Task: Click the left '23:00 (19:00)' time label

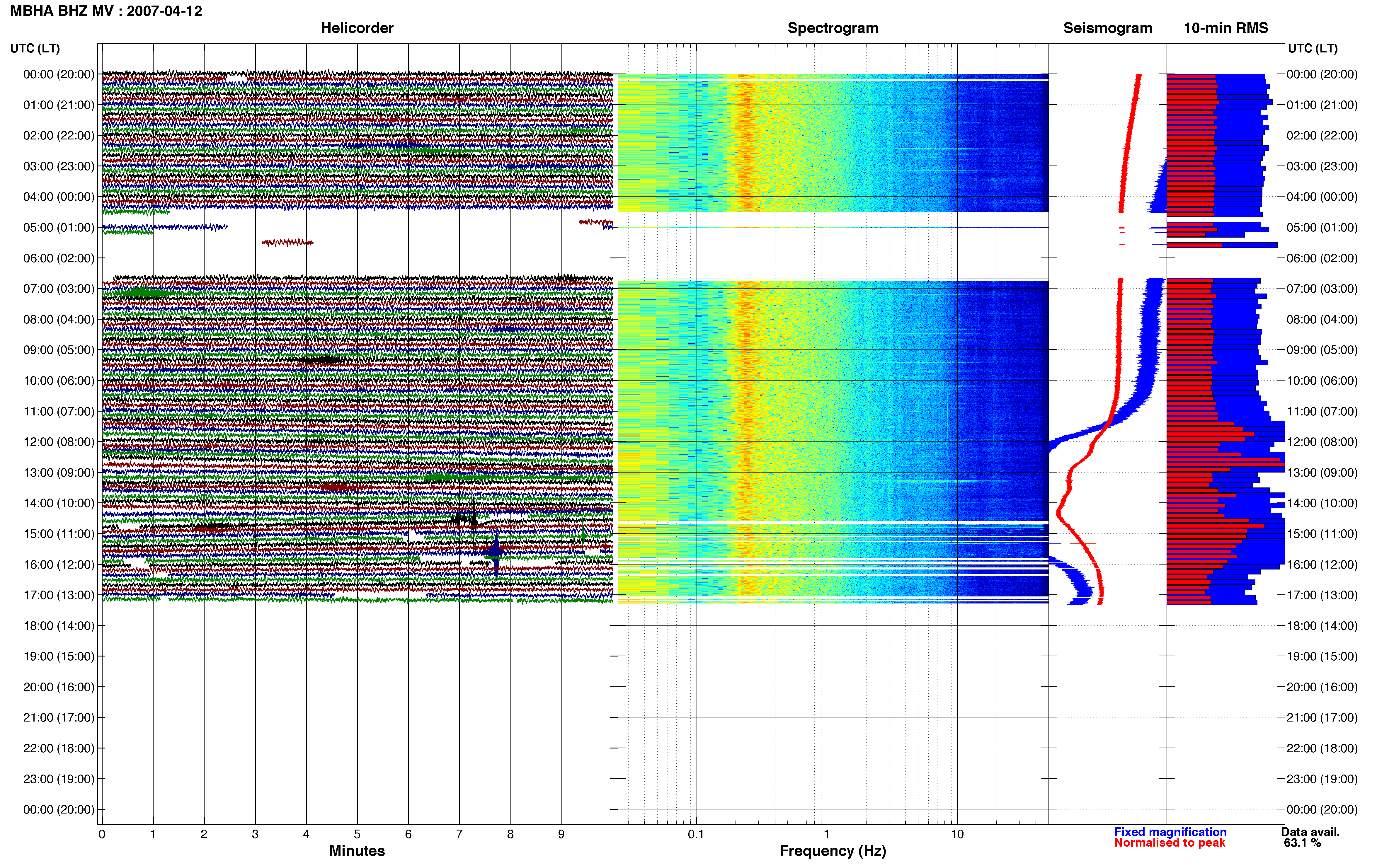Action: 59,779
